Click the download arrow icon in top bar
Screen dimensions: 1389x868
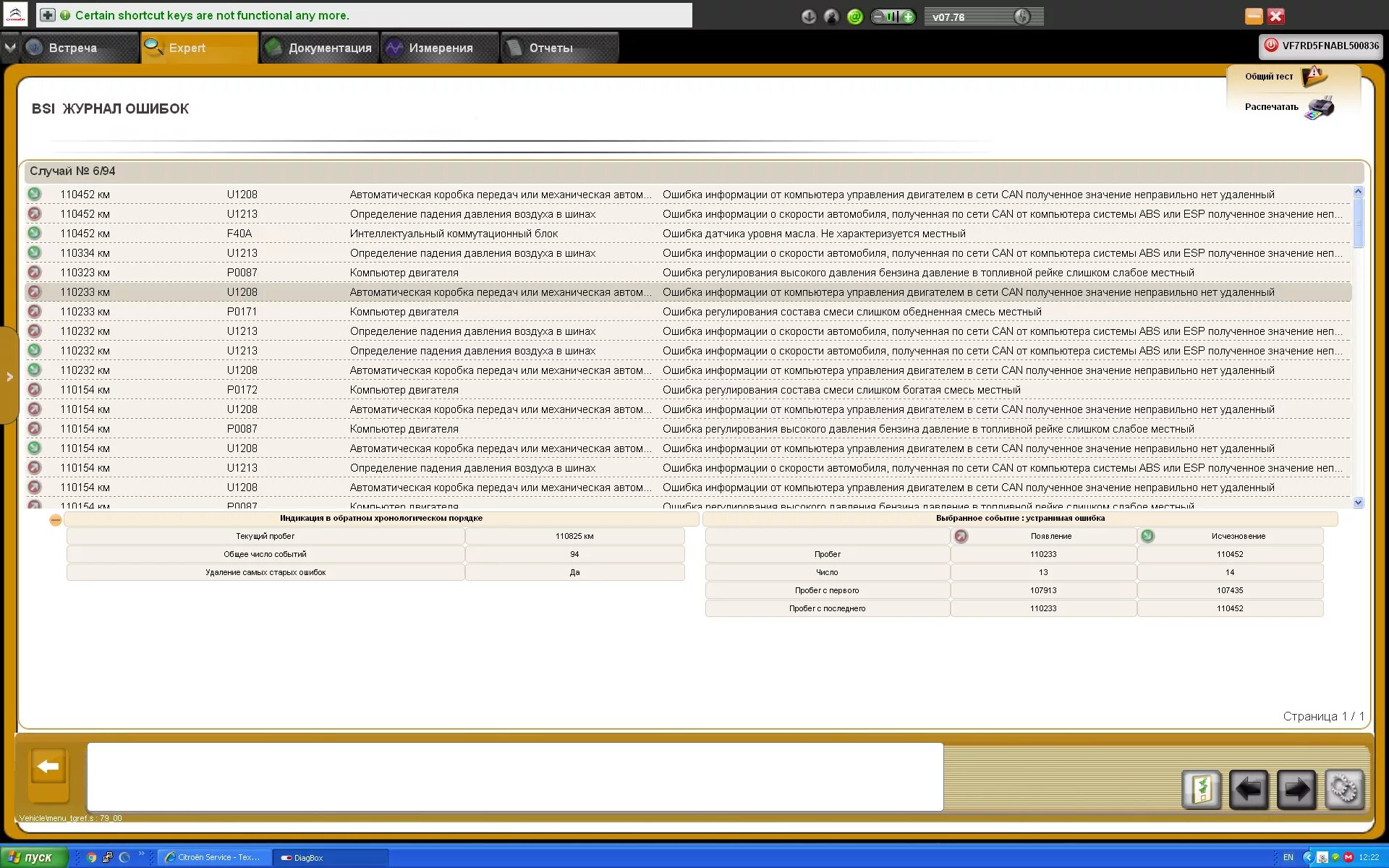pos(809,17)
